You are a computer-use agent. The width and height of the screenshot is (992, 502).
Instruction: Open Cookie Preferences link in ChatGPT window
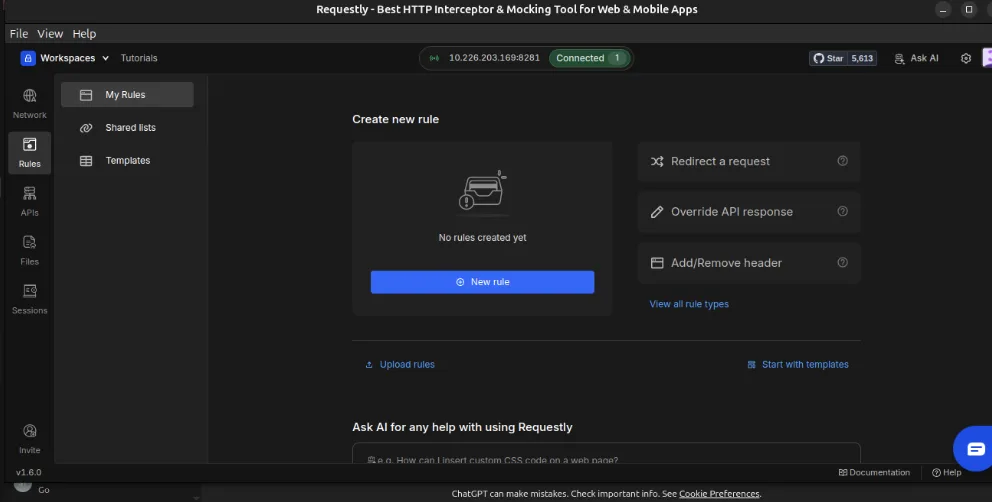pos(719,494)
